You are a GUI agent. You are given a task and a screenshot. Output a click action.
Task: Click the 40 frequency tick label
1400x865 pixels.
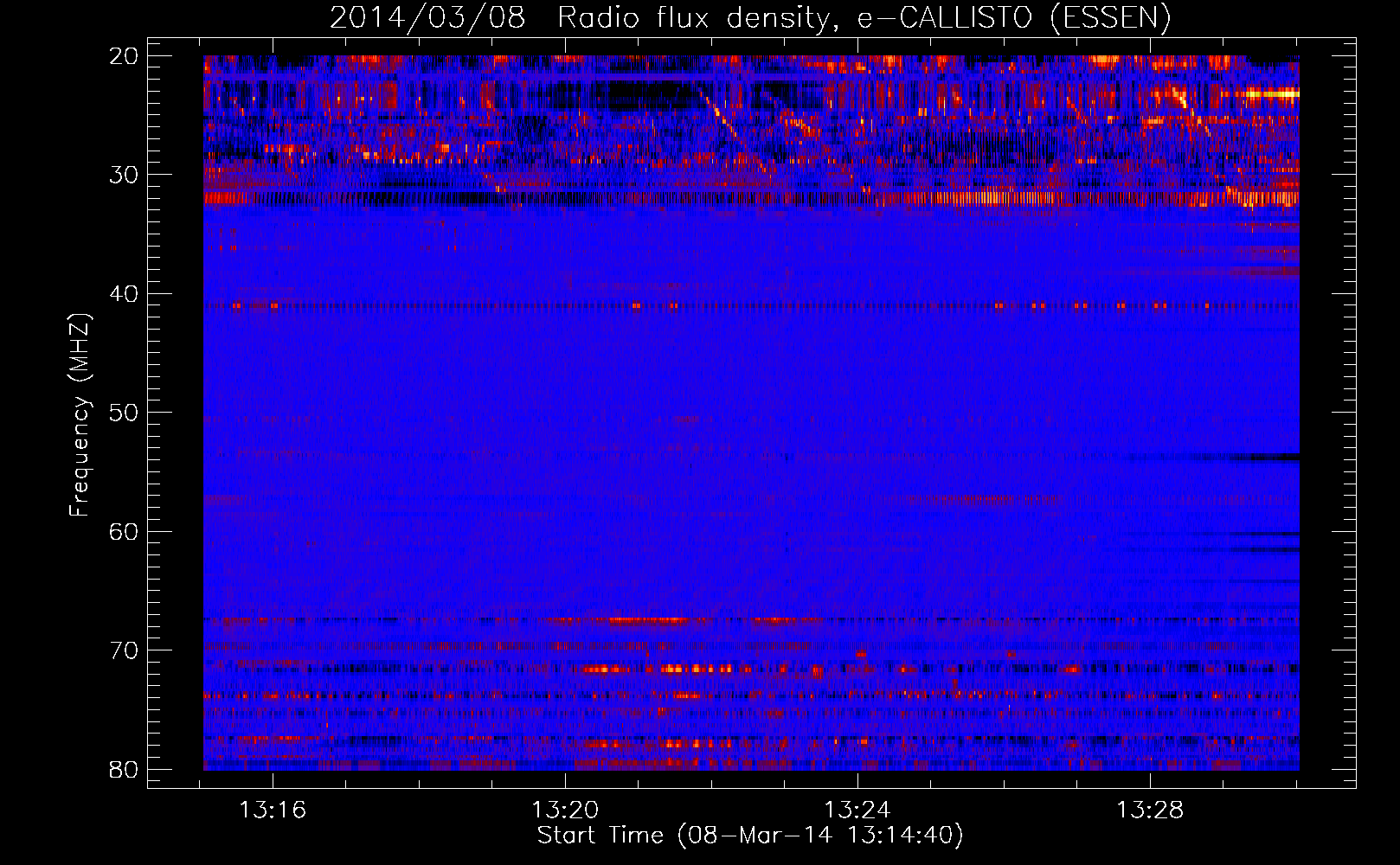[x=124, y=294]
